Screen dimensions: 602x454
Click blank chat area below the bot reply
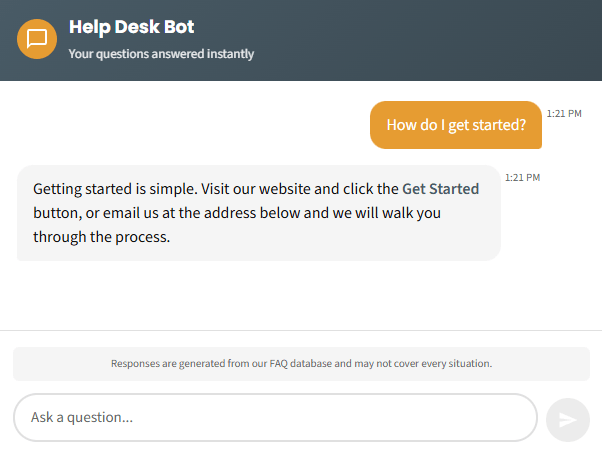coord(300,295)
